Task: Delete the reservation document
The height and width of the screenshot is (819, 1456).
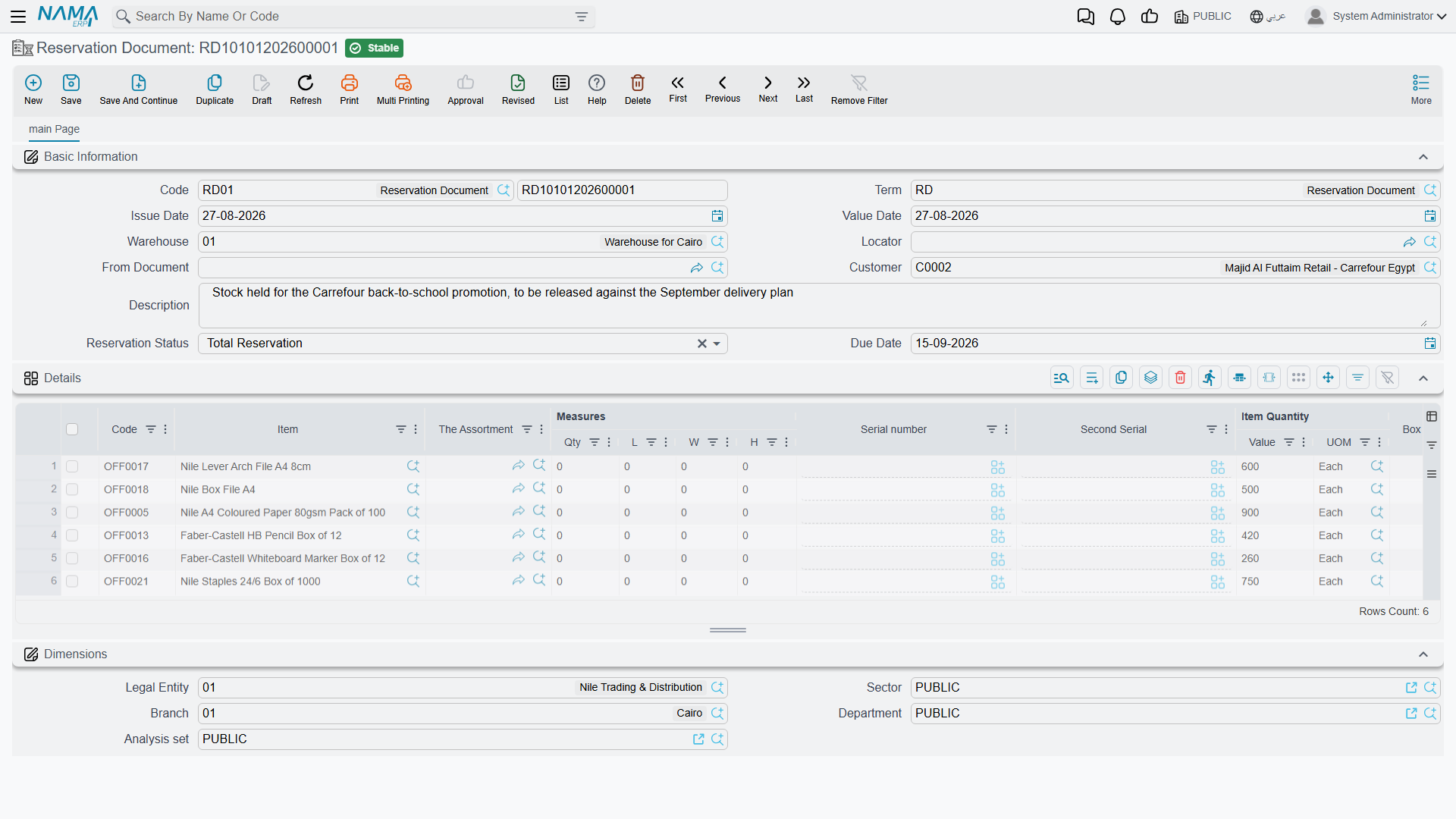Action: [638, 89]
